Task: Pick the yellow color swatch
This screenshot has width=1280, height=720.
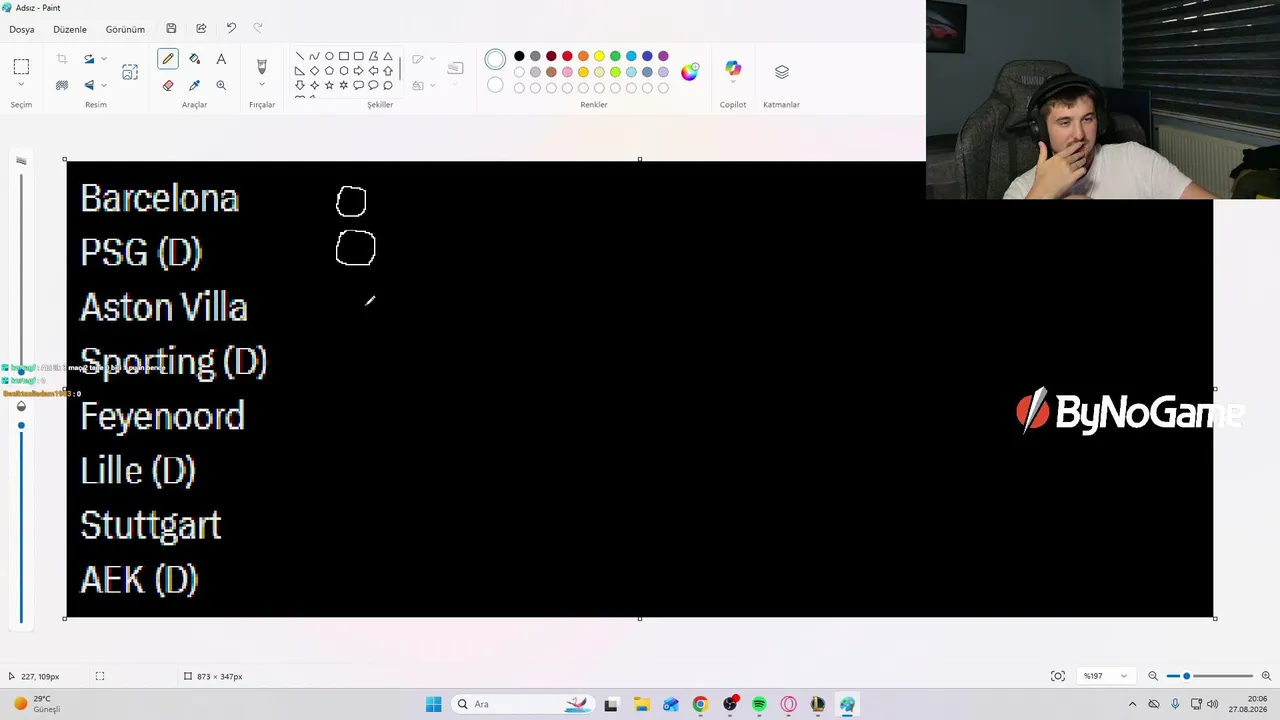Action: coord(599,56)
